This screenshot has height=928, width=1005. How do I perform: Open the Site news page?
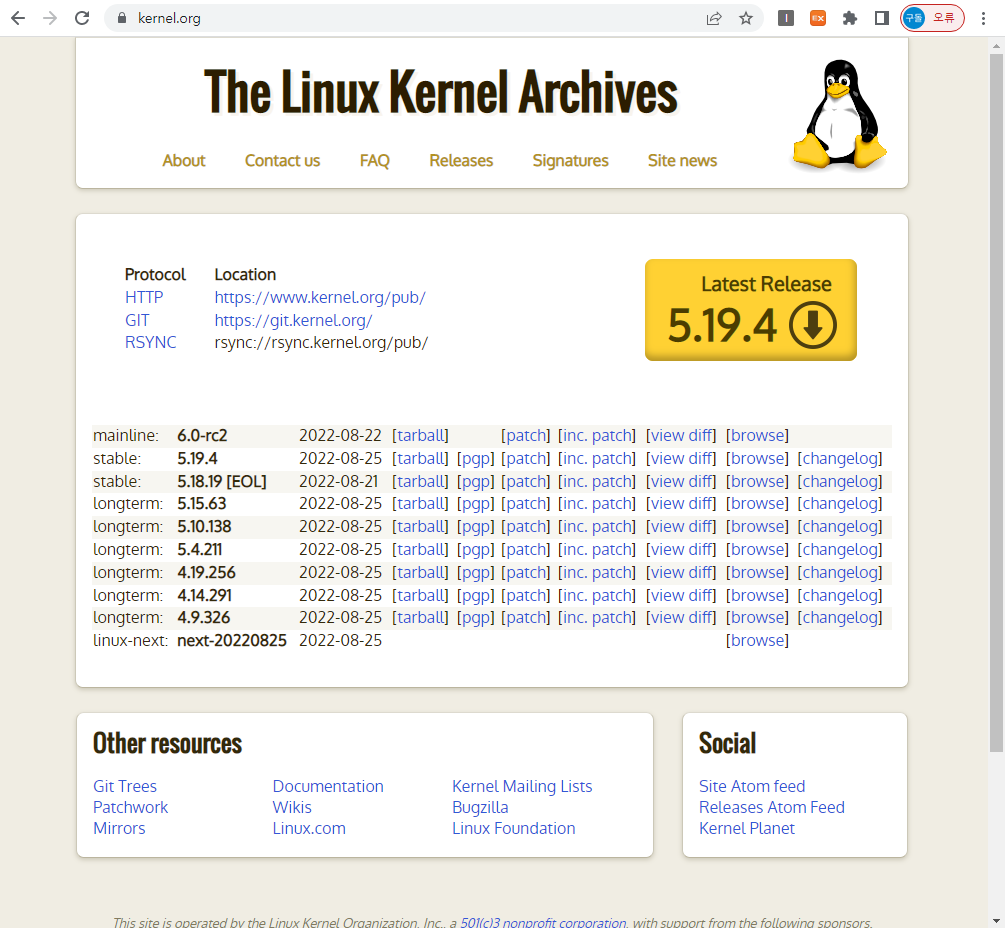pyautogui.click(x=682, y=160)
